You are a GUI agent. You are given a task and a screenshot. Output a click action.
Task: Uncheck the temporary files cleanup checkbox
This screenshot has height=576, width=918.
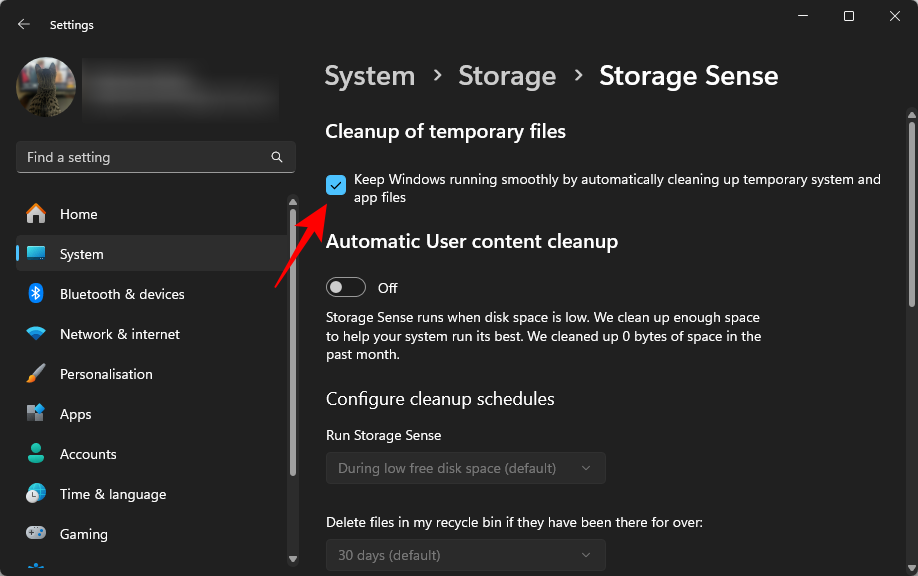click(x=336, y=185)
